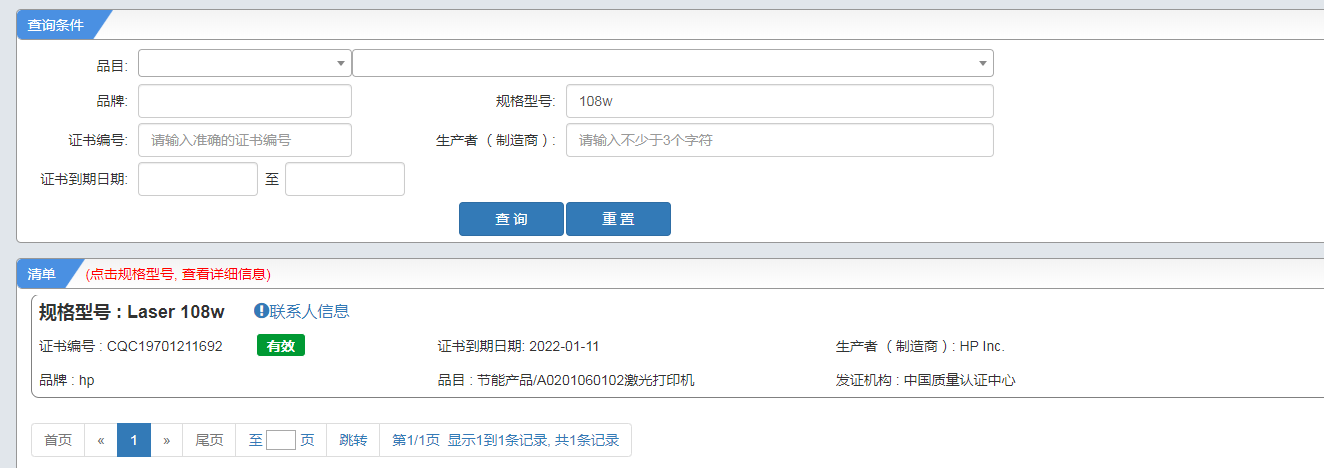The height and width of the screenshot is (468, 1324).
Task: Select the 查询条件 panel tab
Action: 56,25
